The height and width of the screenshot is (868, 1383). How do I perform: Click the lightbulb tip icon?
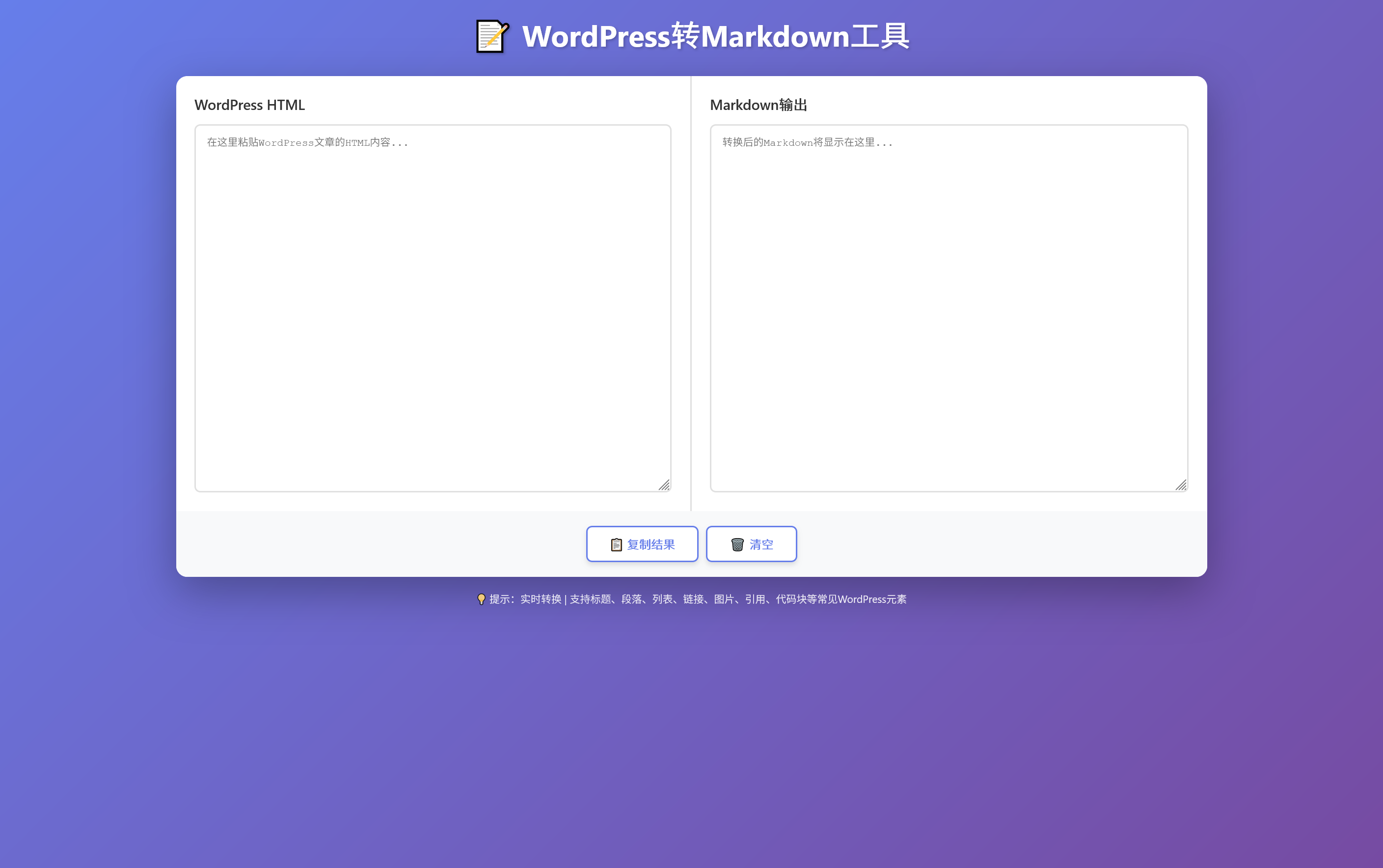tap(481, 599)
